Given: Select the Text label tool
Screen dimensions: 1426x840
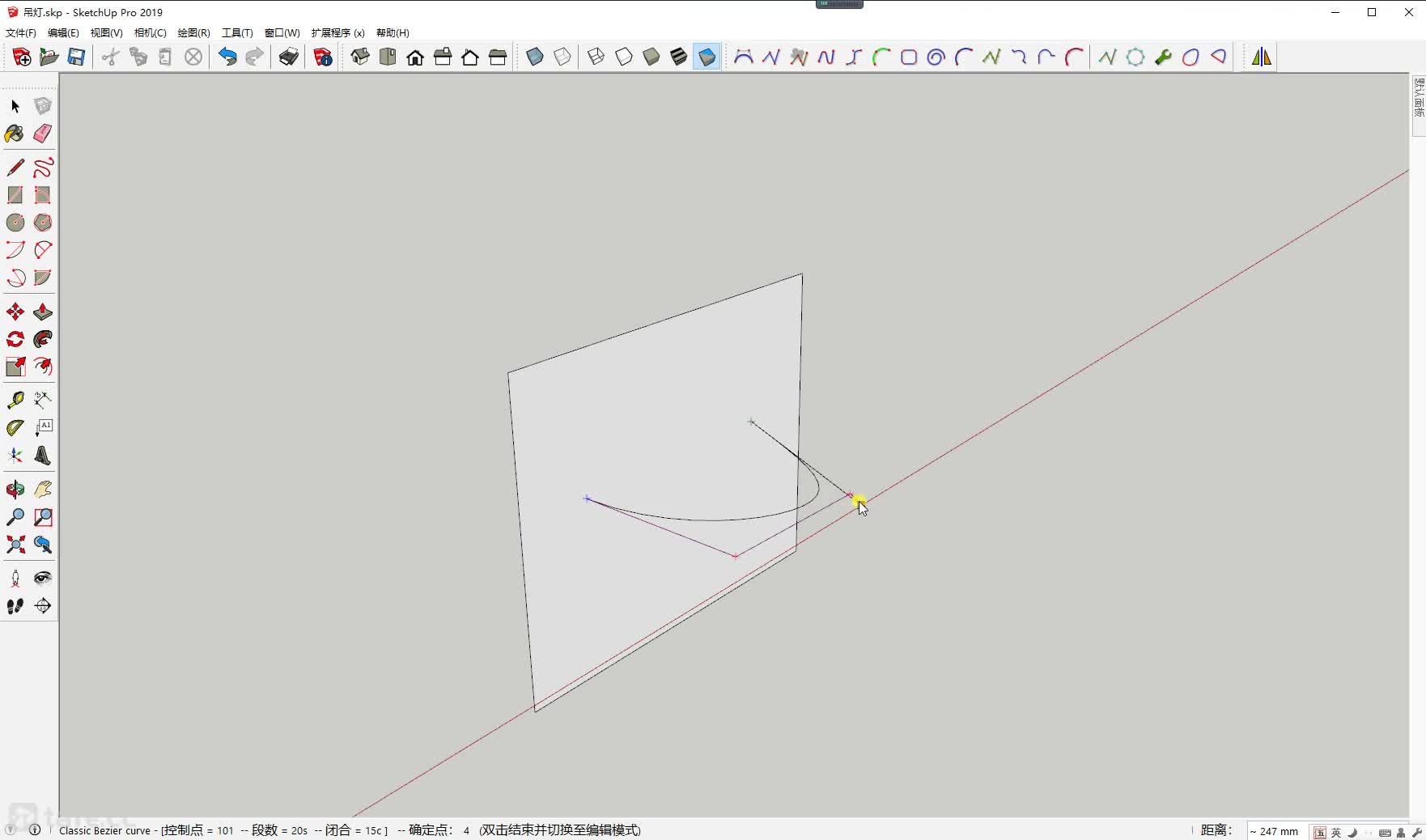Looking at the screenshot, I should 43,428.
